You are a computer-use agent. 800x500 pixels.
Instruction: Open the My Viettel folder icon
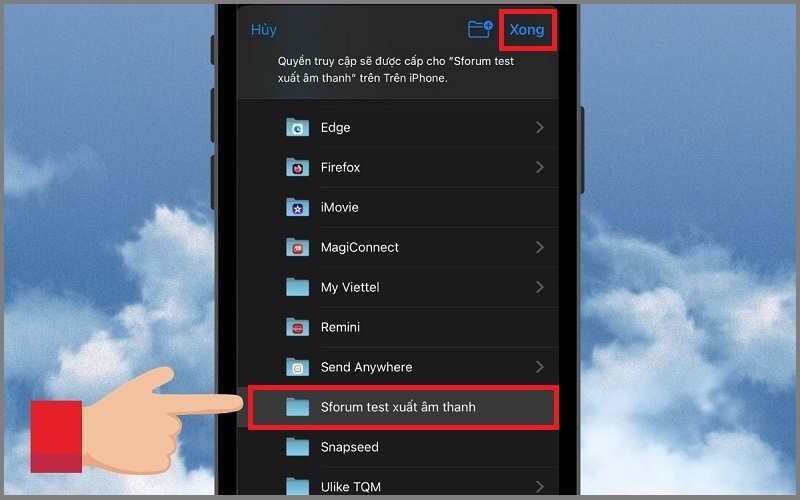pos(297,287)
